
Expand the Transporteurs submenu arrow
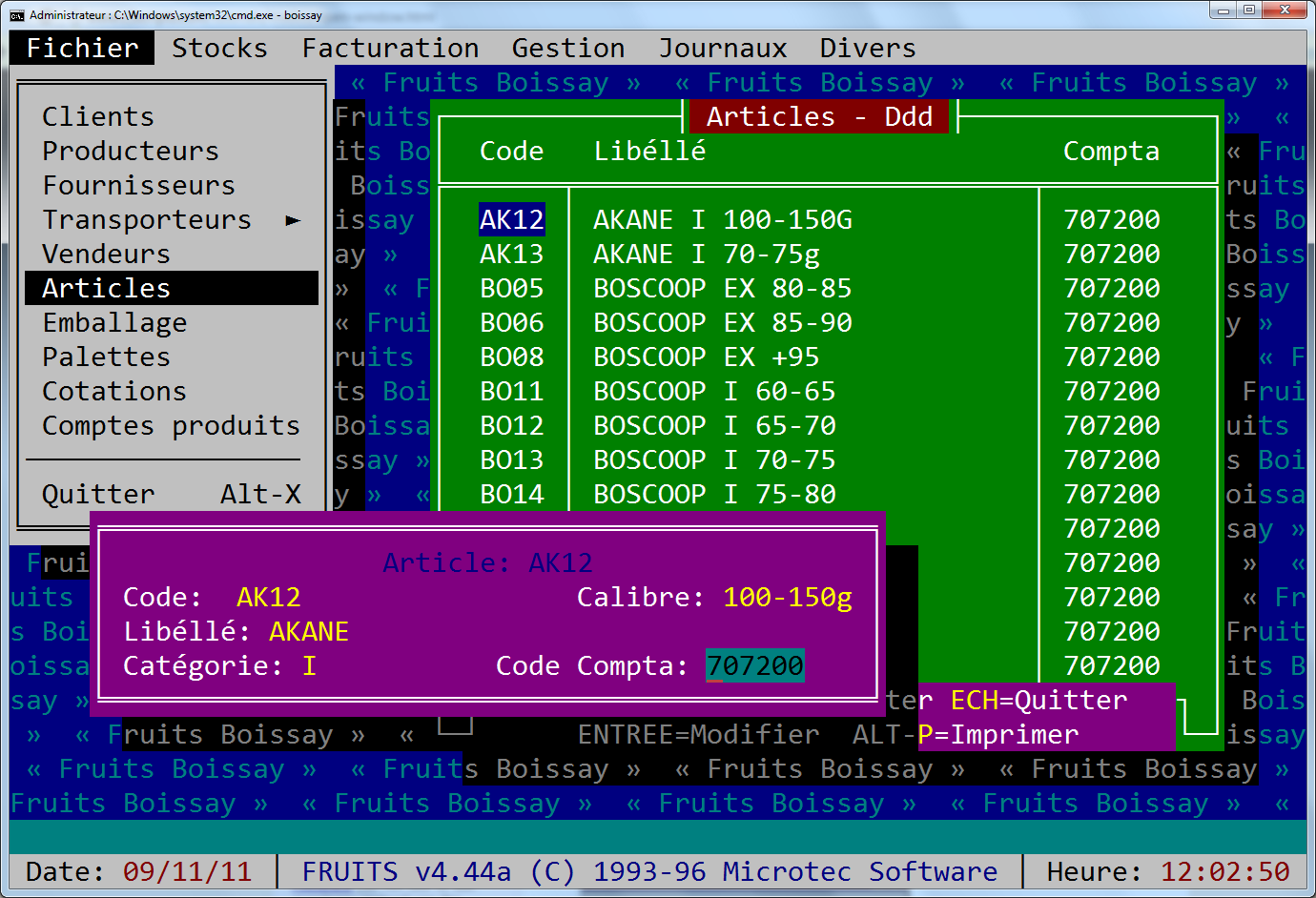[294, 220]
